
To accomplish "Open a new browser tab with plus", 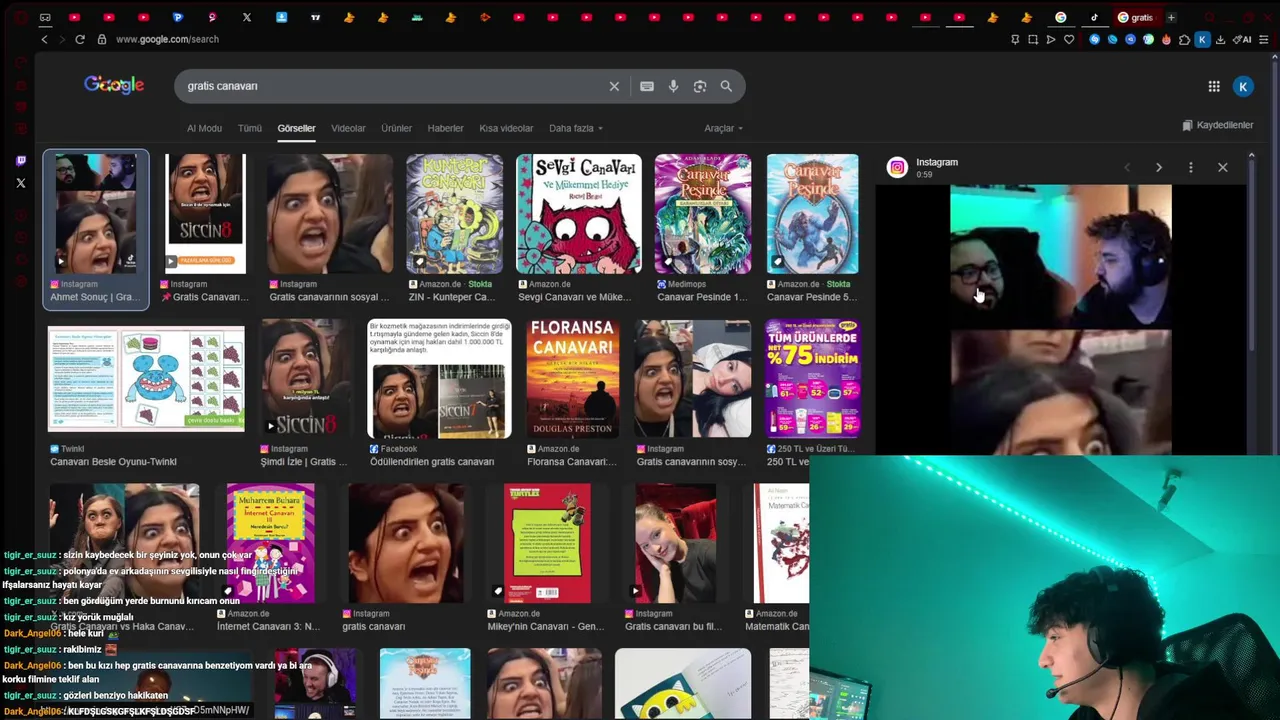I will point(1171,17).
